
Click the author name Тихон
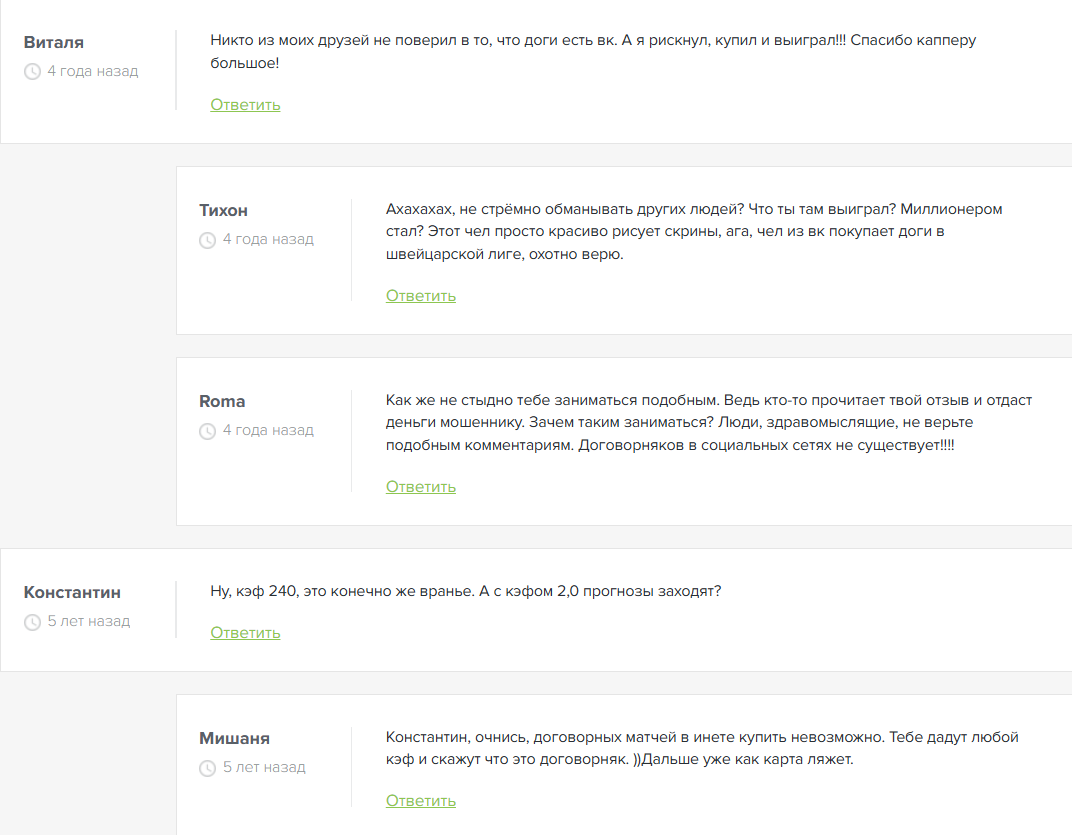point(224,210)
